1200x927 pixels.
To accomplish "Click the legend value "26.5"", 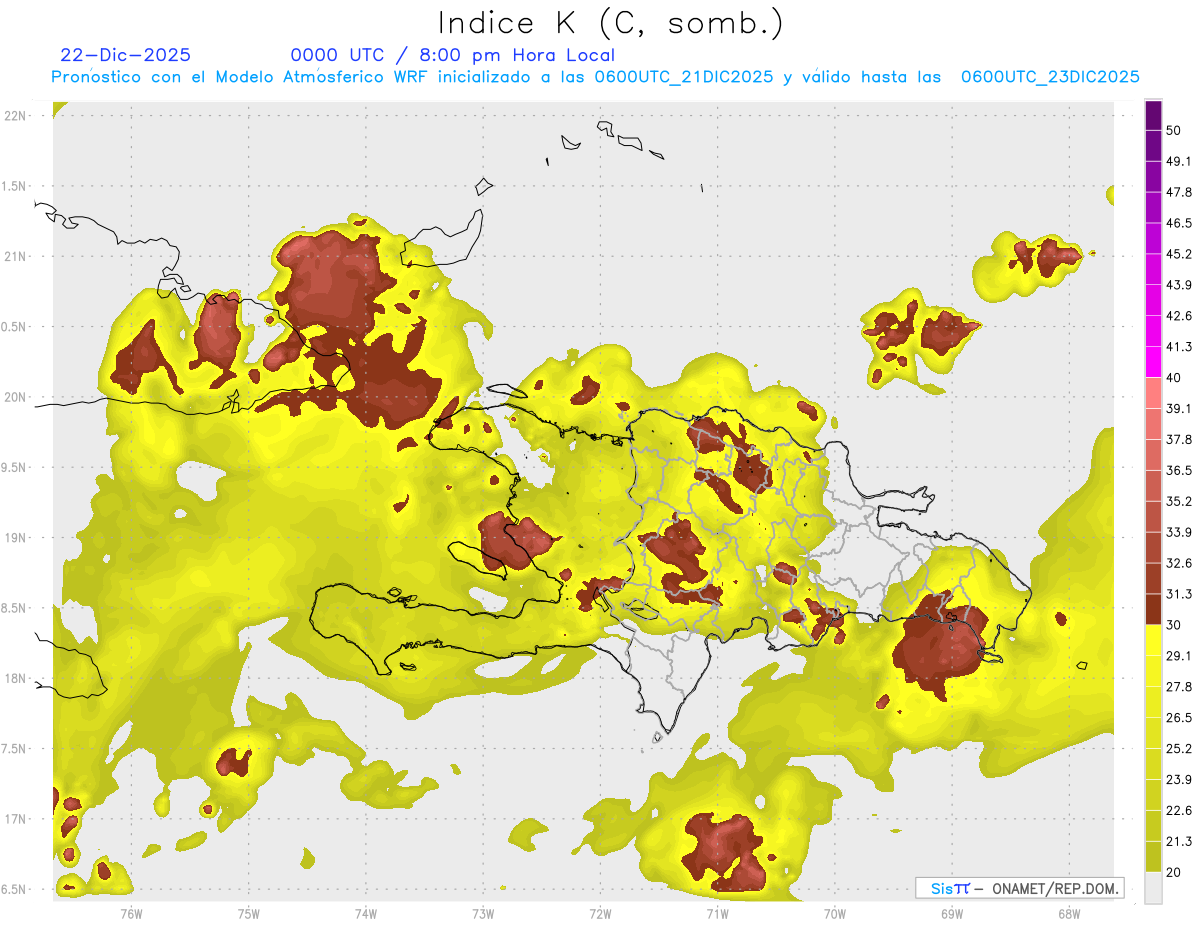I will click(x=1178, y=718).
